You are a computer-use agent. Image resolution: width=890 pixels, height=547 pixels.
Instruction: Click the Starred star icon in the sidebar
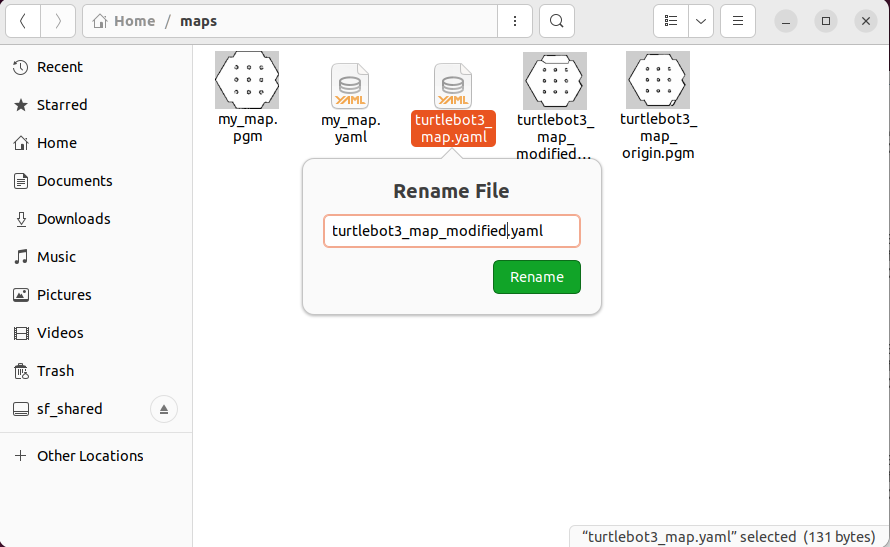tap(20, 105)
